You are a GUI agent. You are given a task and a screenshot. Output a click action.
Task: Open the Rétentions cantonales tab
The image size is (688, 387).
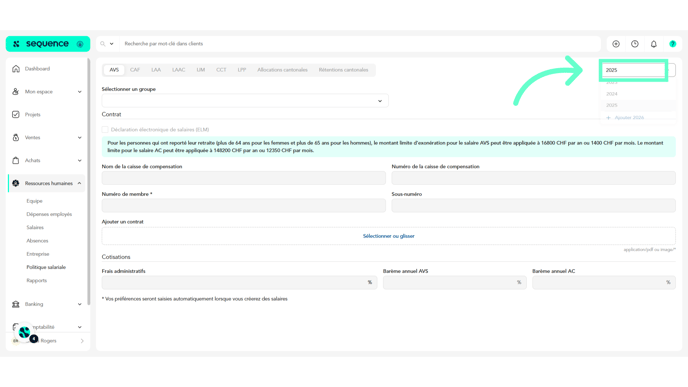pos(344,70)
